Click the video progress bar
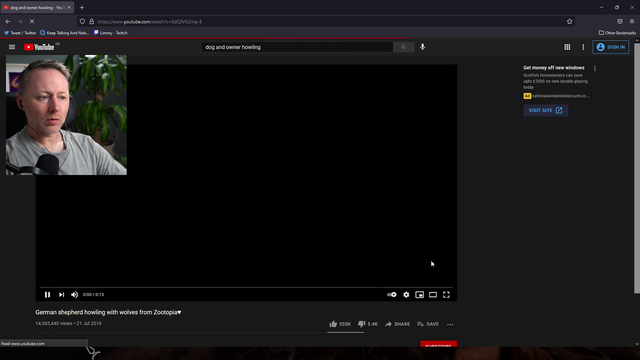This screenshot has width=640, height=360. click(246, 288)
